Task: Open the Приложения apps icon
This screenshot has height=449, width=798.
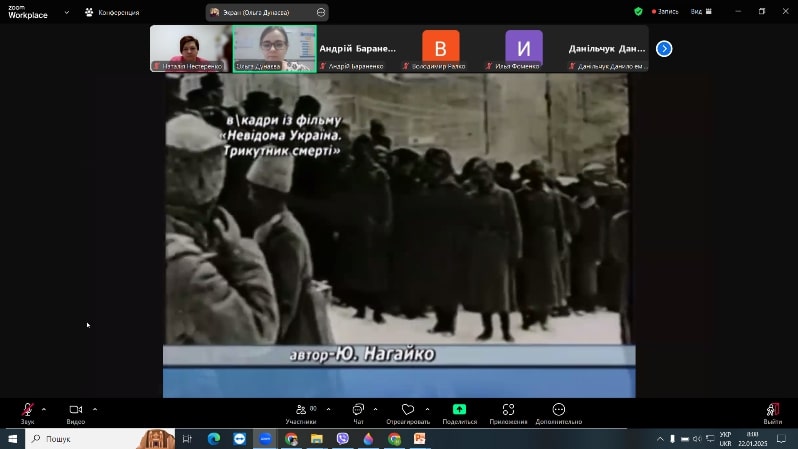Action: click(x=508, y=410)
